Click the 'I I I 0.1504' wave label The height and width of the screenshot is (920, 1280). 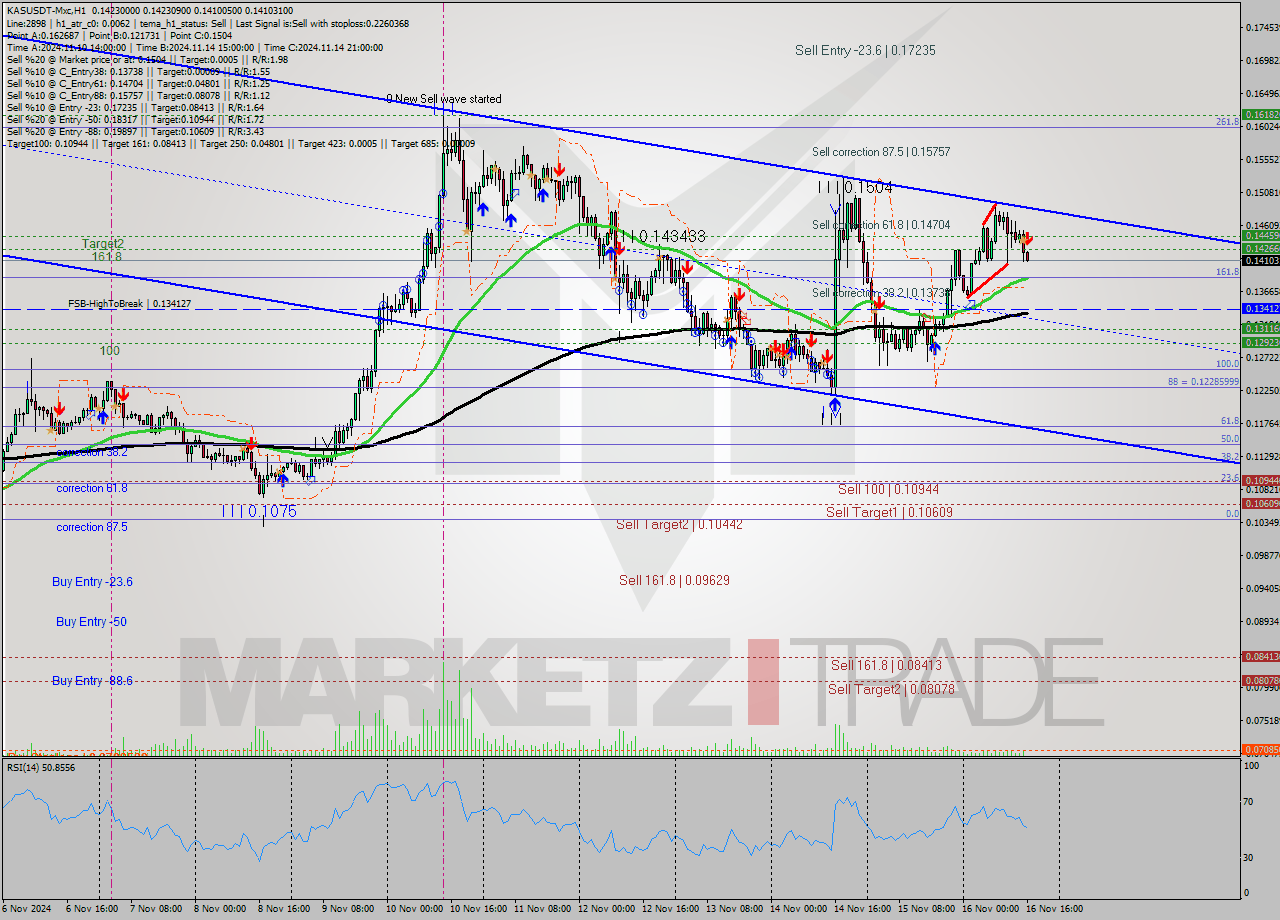(x=855, y=188)
